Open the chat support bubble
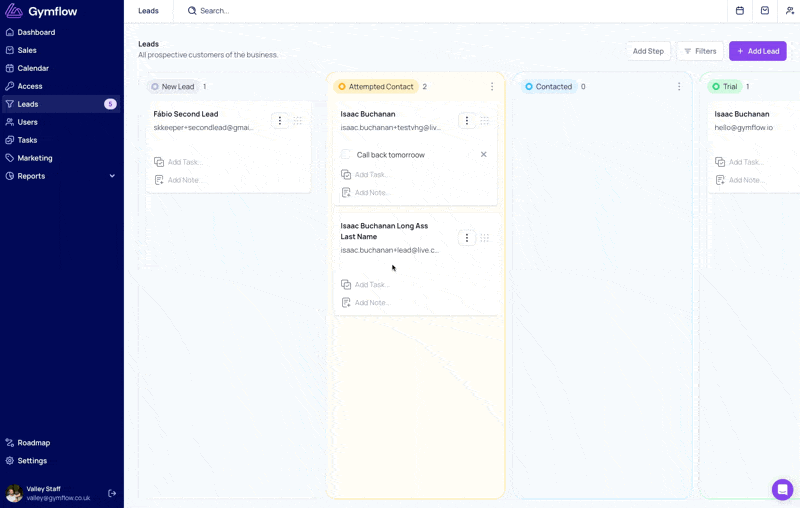 click(x=782, y=489)
